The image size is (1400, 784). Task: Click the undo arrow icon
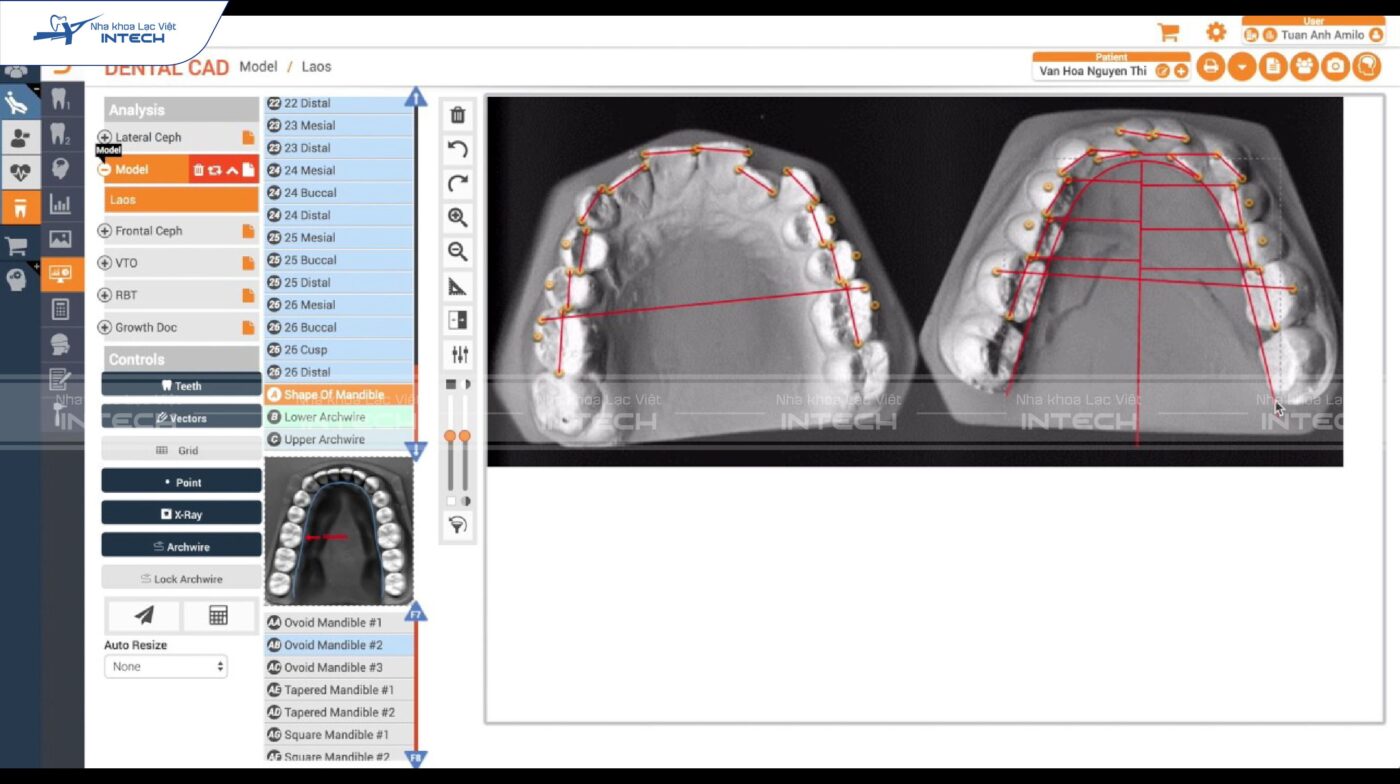point(458,150)
